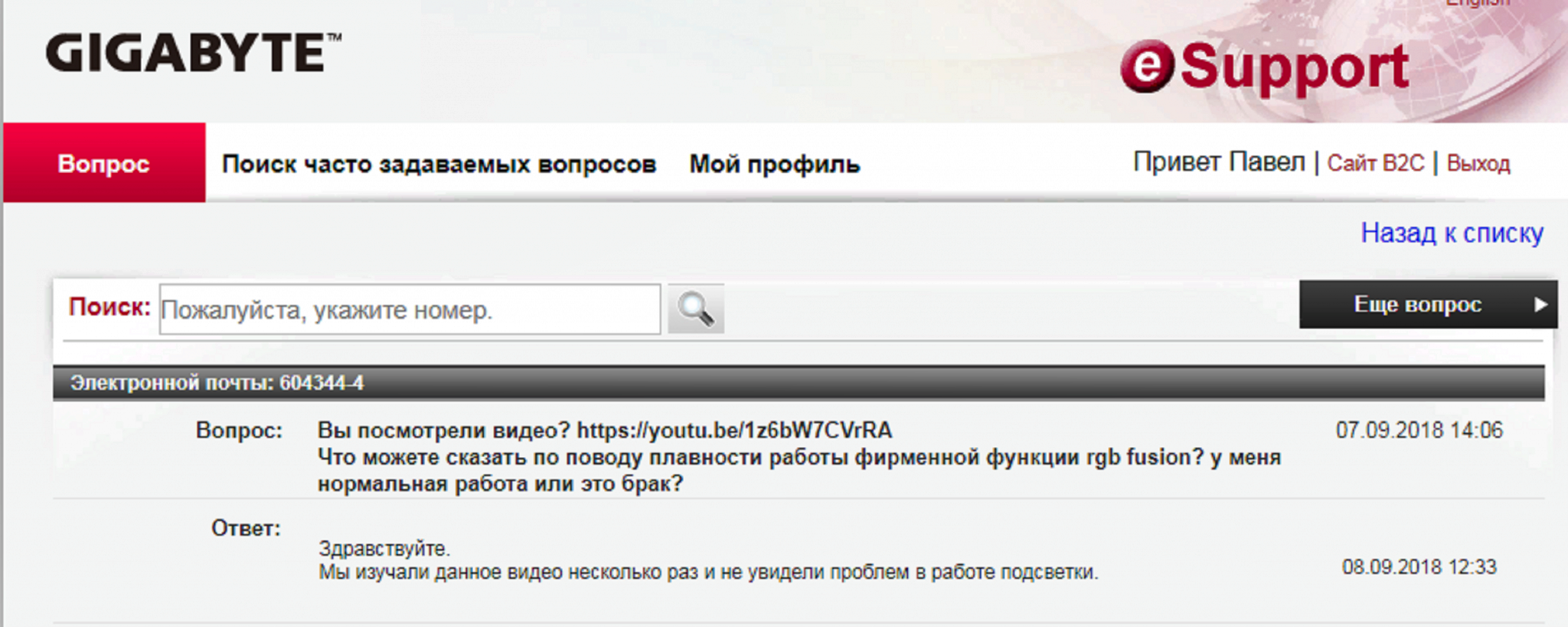Click question line about rgb fusion
Screen dimensions: 1568x627
tap(799, 457)
